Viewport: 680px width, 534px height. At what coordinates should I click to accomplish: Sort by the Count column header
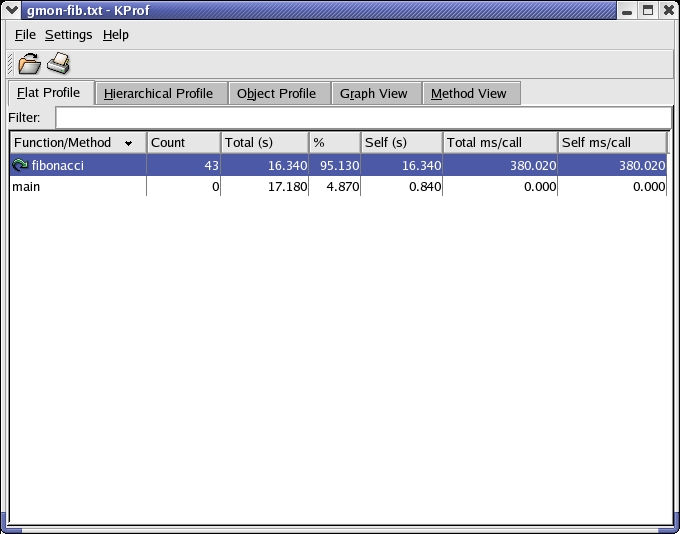(182, 143)
